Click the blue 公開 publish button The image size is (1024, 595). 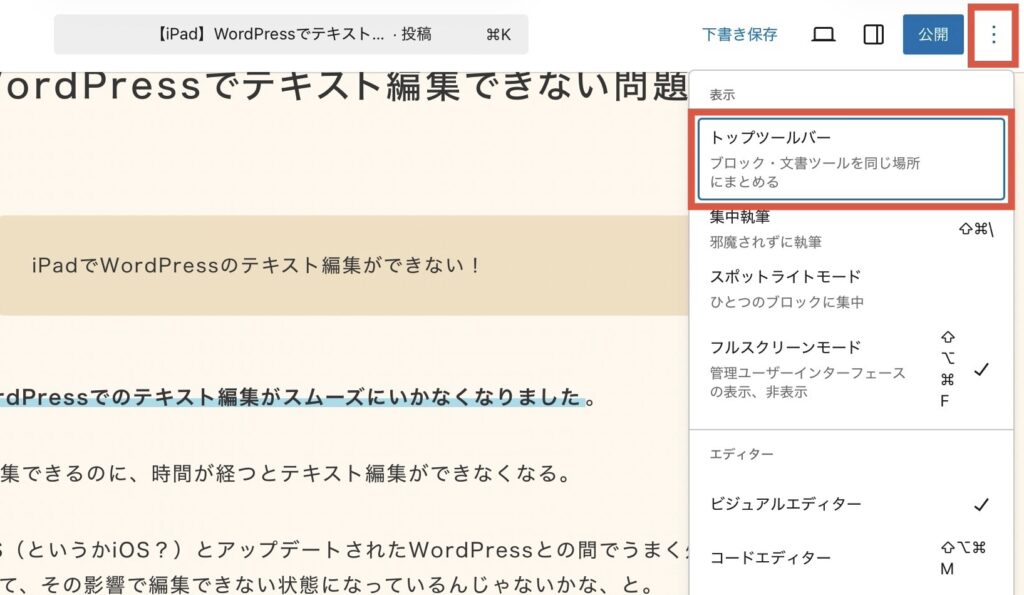932,35
